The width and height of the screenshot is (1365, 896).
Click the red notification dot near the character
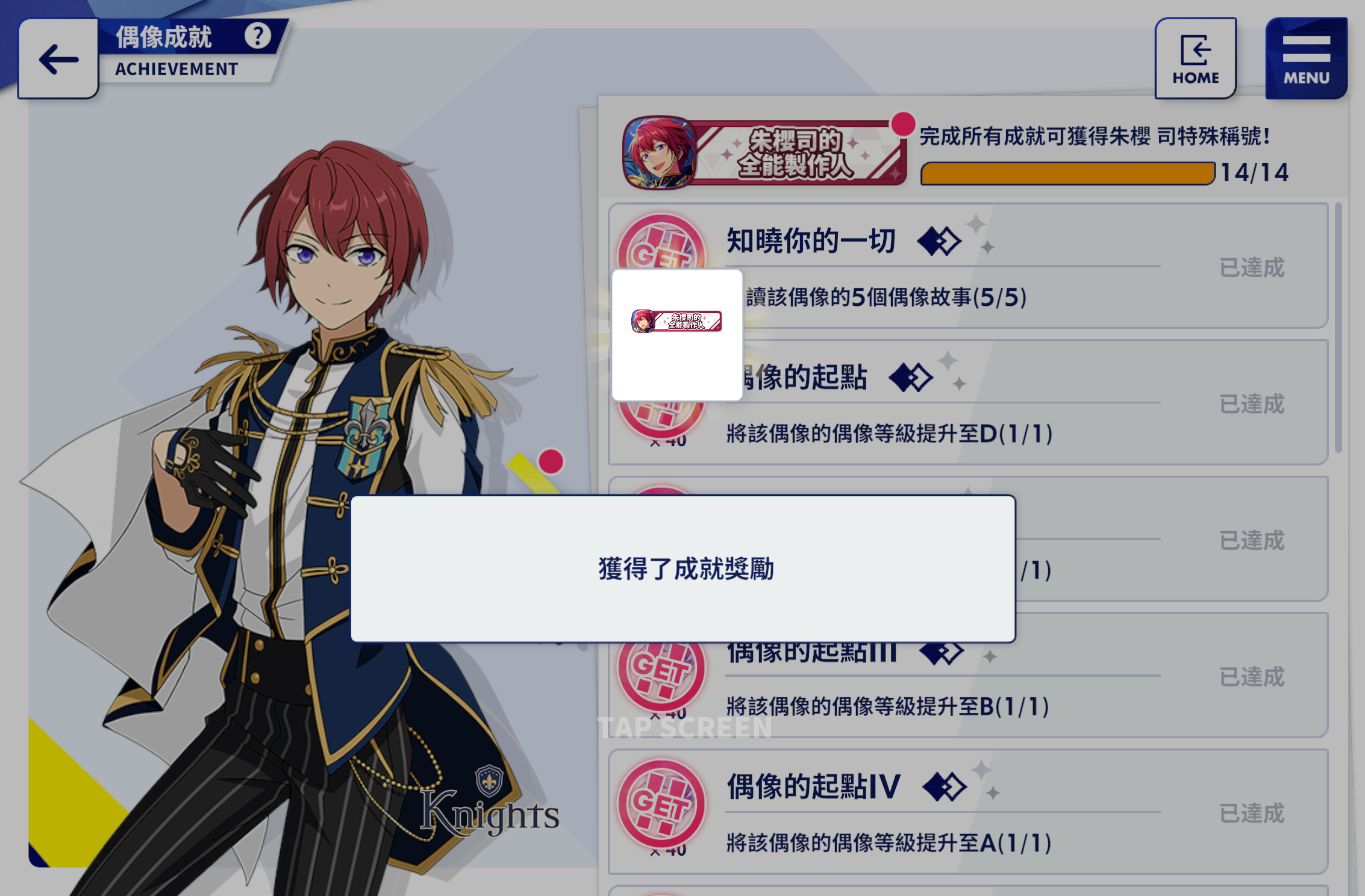(x=551, y=461)
